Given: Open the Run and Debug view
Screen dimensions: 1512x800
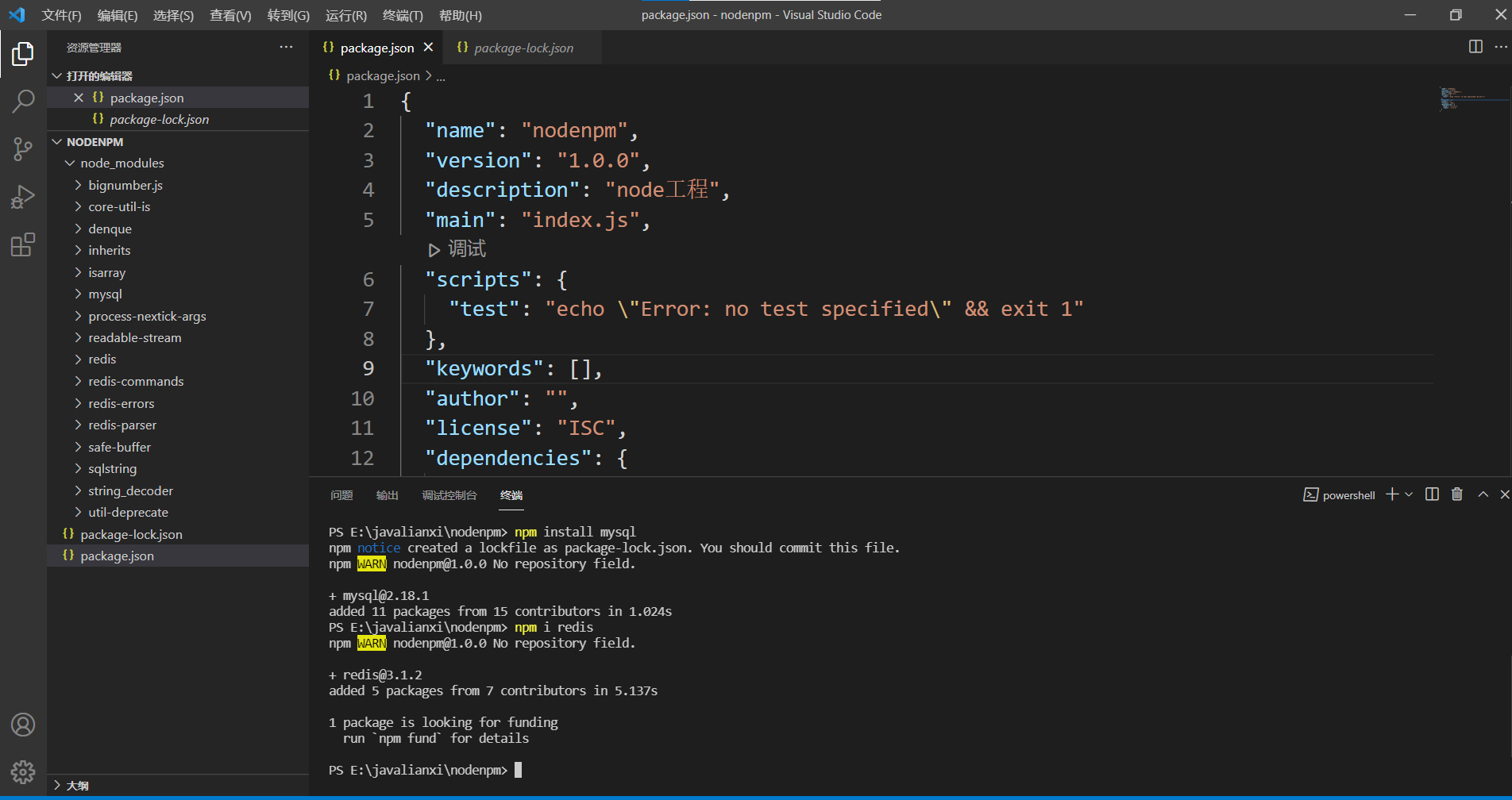Looking at the screenshot, I should [23, 196].
